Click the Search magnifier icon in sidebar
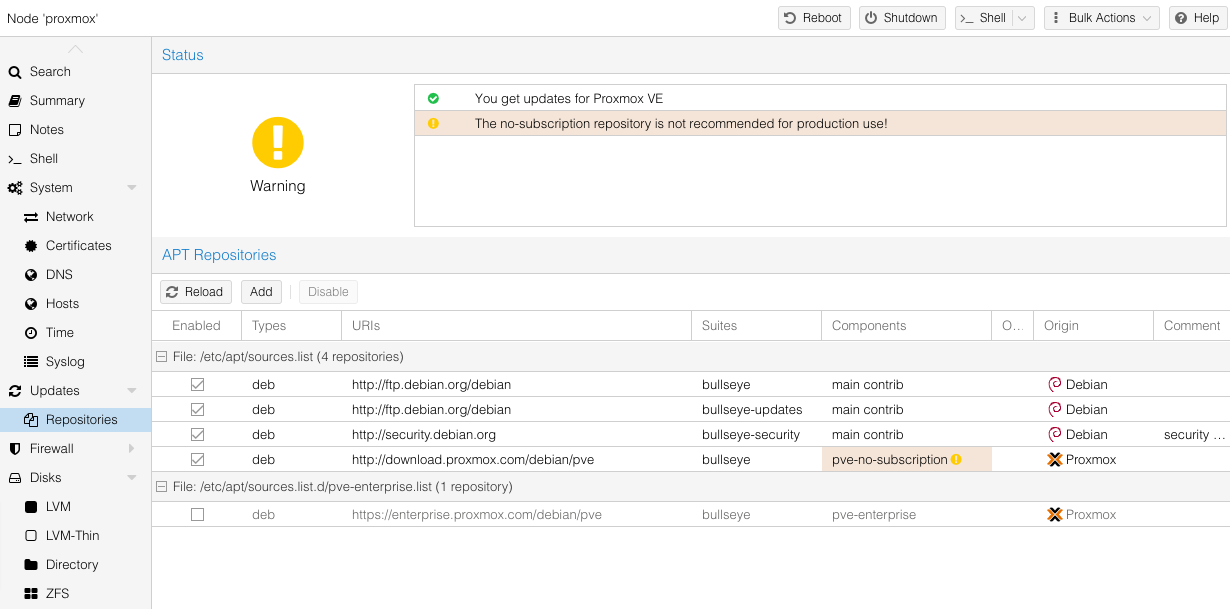 click(x=15, y=72)
